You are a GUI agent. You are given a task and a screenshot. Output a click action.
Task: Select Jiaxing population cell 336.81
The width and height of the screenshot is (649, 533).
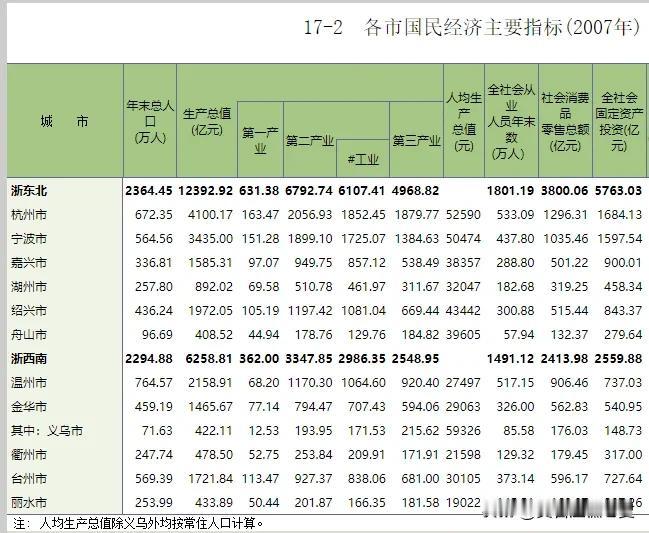pyautogui.click(x=154, y=263)
